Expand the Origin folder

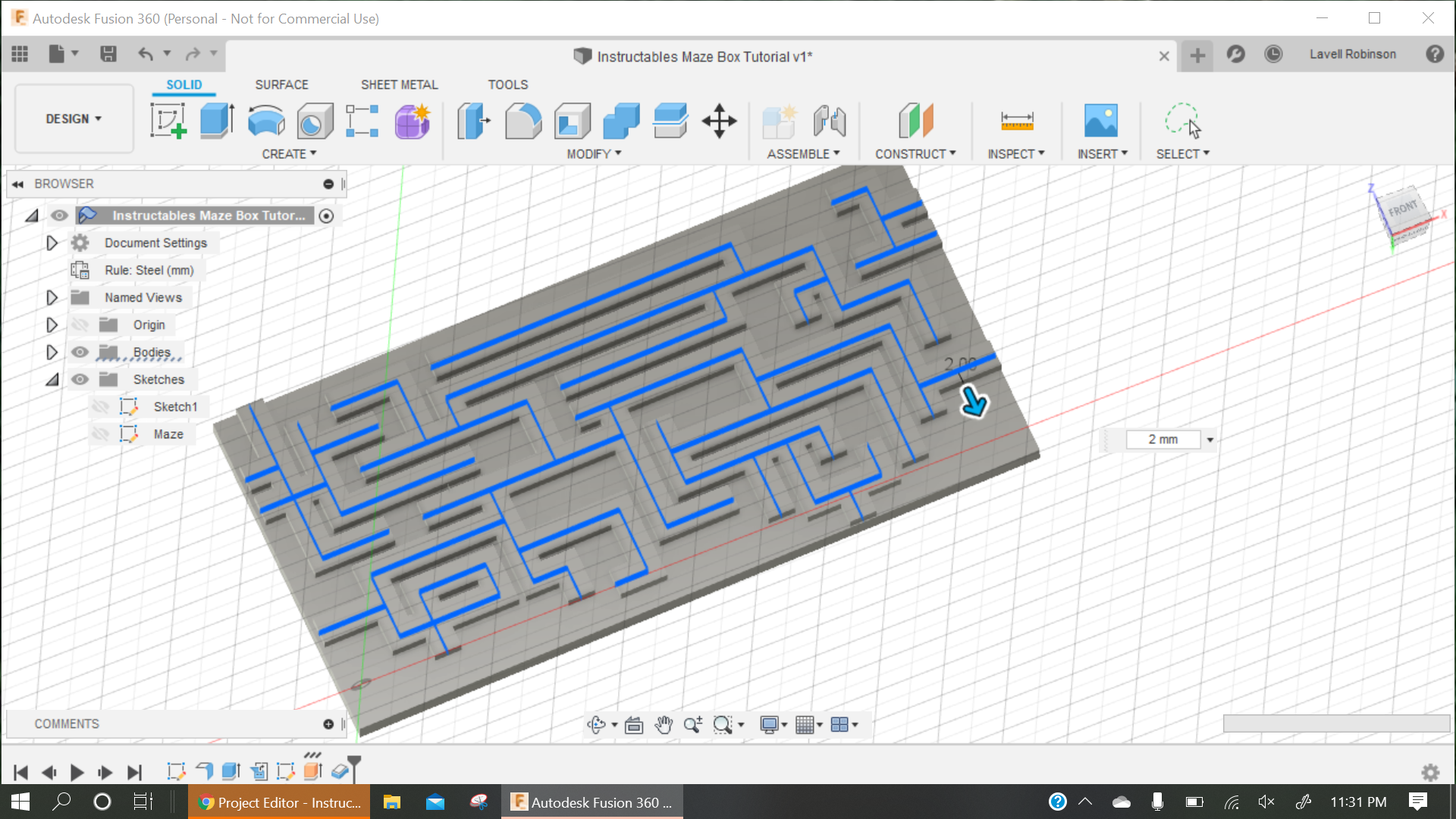[x=52, y=325]
